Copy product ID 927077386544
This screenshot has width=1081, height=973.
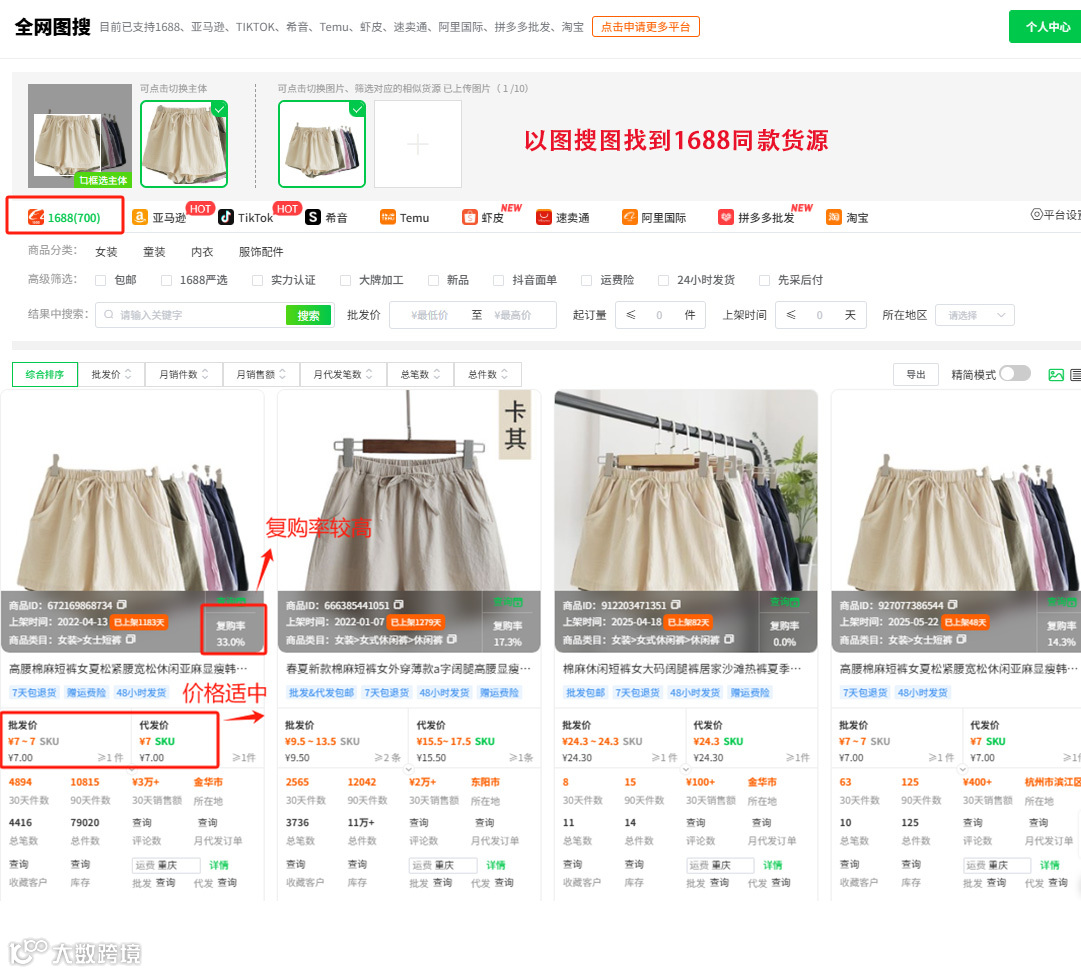point(953,605)
